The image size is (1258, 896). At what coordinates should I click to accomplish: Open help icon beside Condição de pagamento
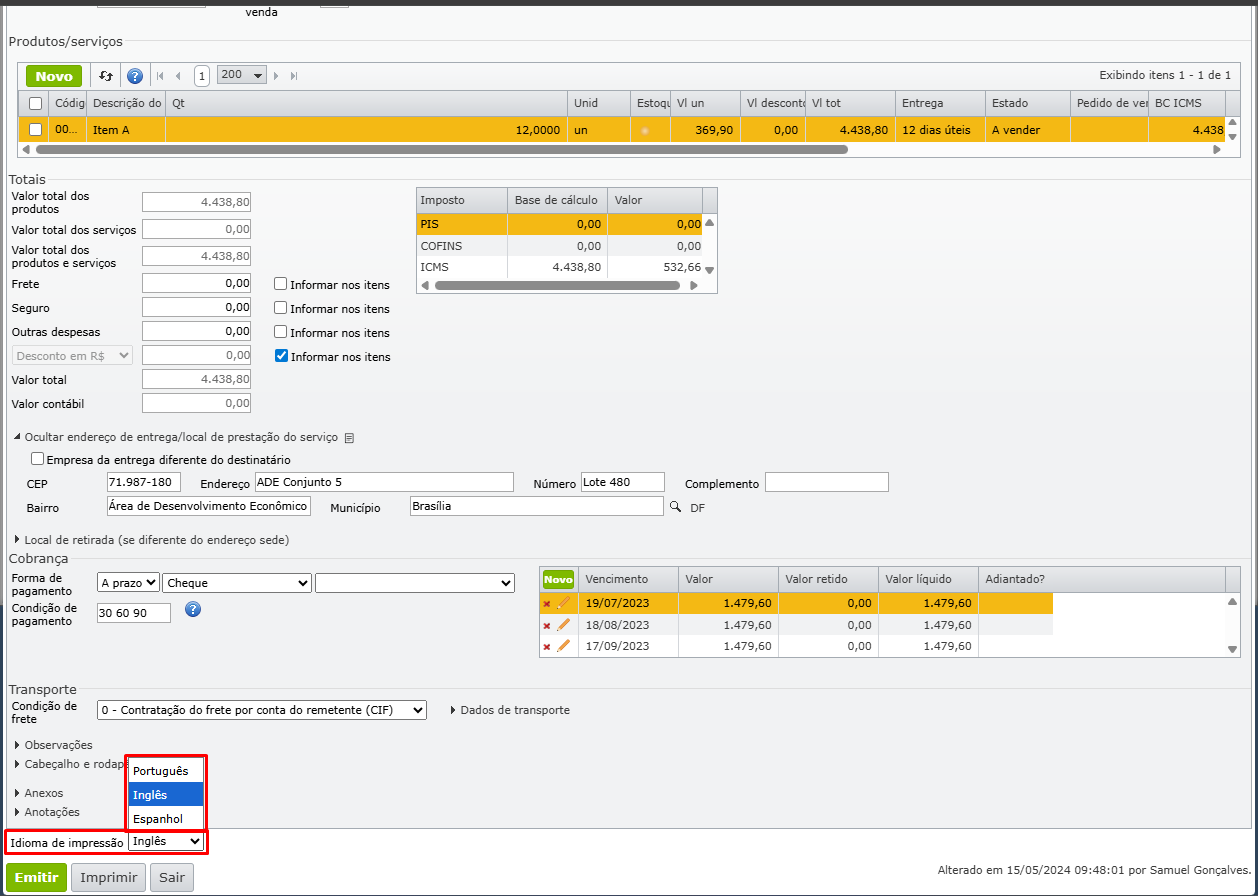pyautogui.click(x=193, y=609)
